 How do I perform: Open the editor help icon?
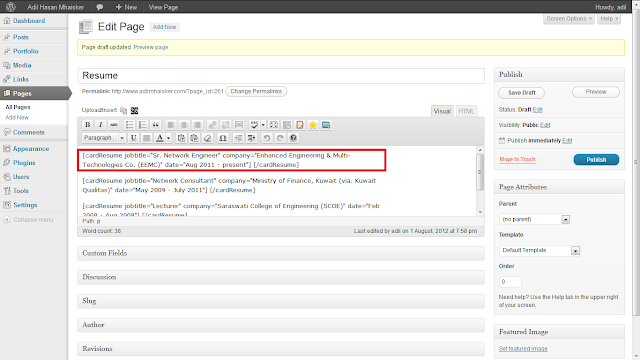pos(293,138)
